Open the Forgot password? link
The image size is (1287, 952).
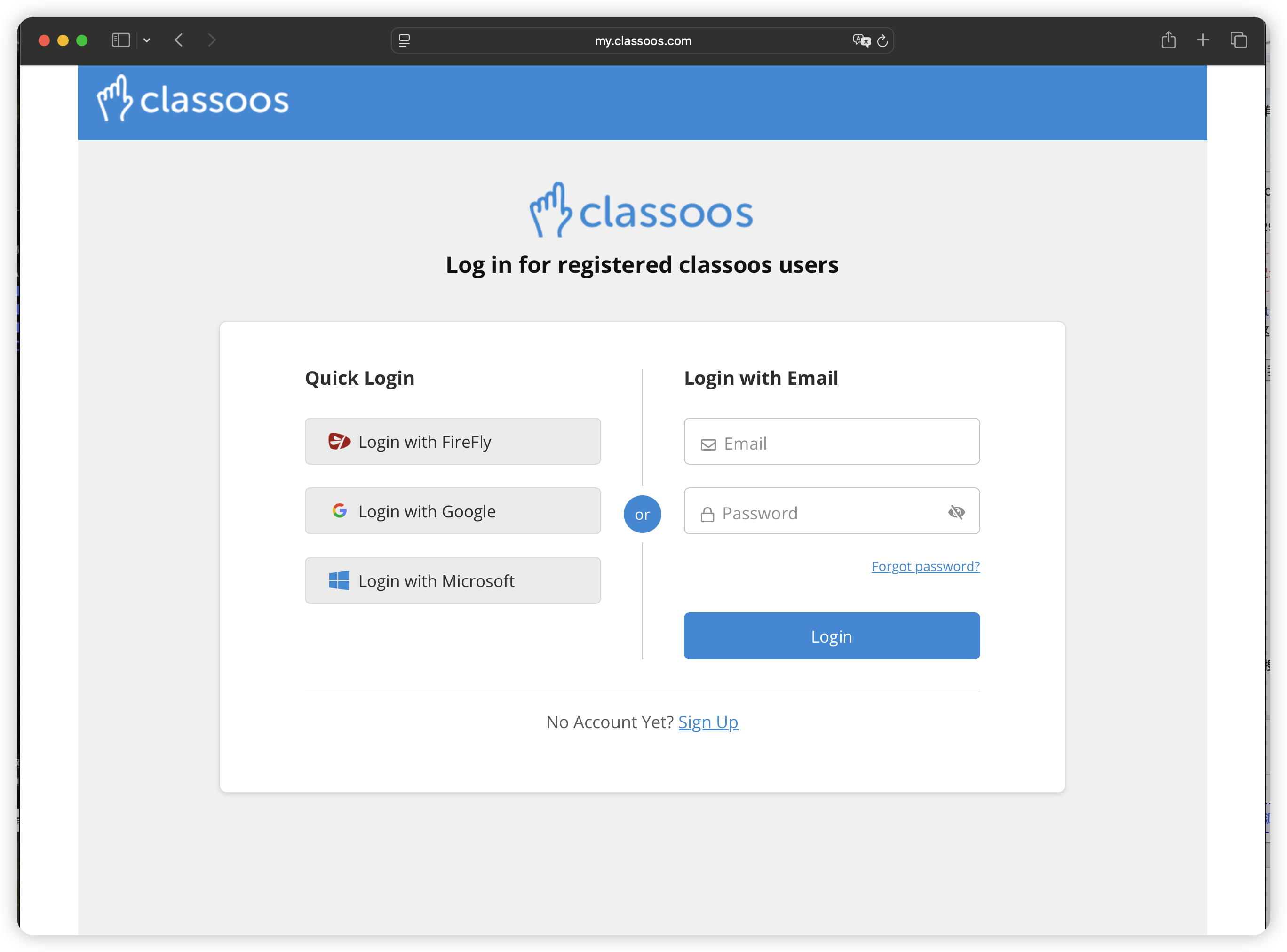tap(925, 566)
